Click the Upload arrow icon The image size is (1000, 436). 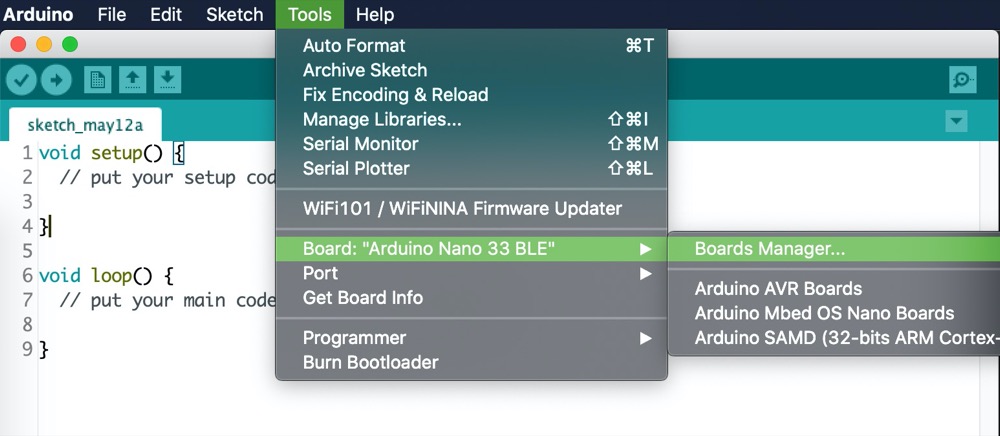click(x=56, y=80)
